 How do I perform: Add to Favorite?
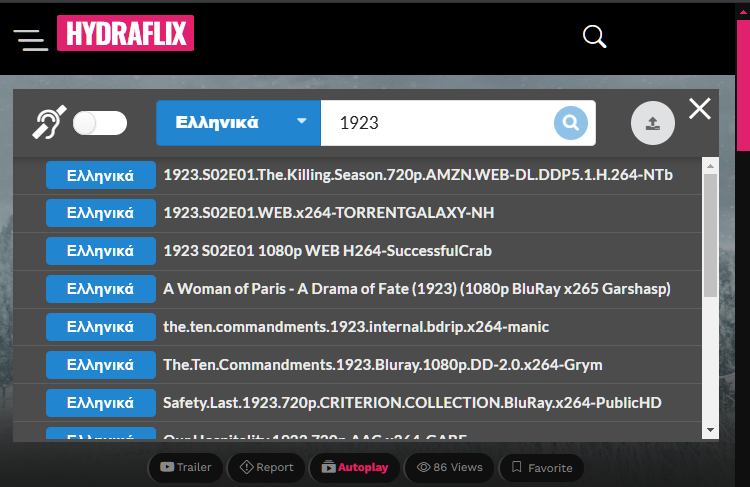coord(541,467)
